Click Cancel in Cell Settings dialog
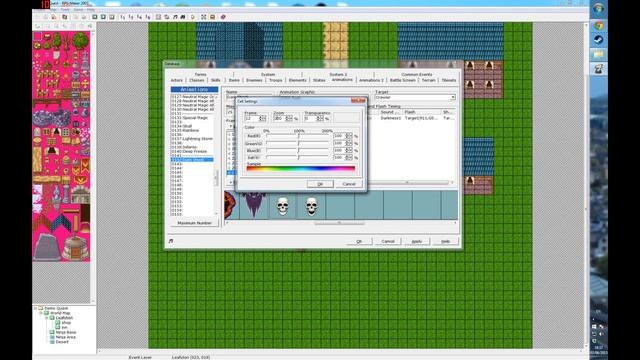The image size is (640, 360). [349, 184]
